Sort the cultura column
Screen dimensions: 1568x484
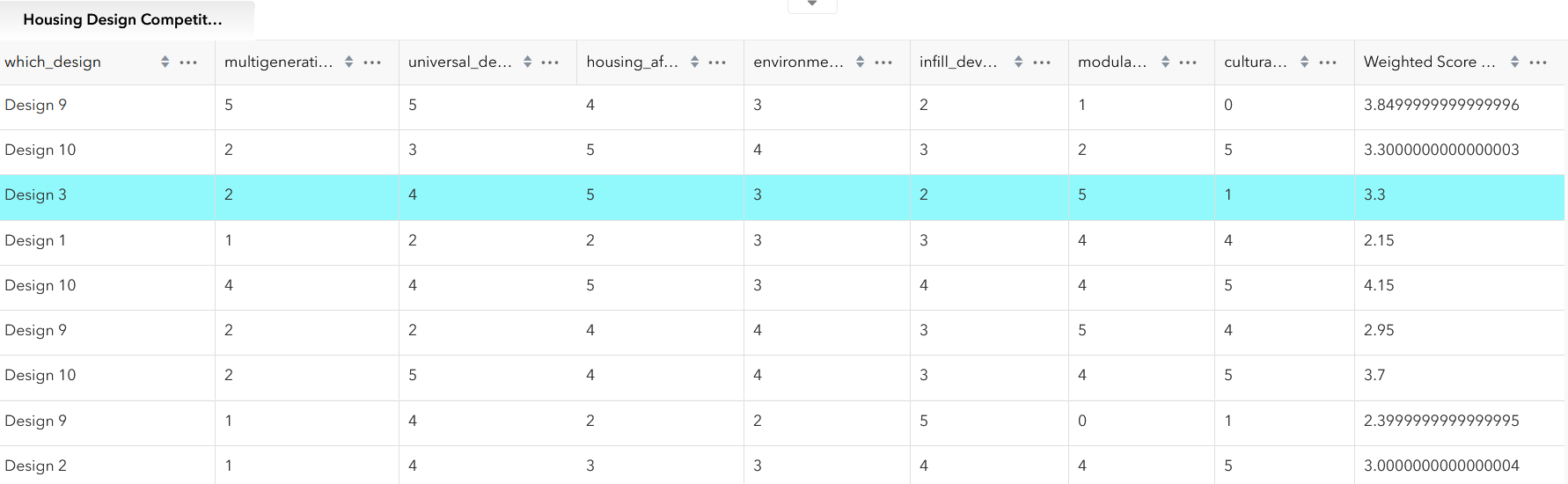[x=1305, y=62]
